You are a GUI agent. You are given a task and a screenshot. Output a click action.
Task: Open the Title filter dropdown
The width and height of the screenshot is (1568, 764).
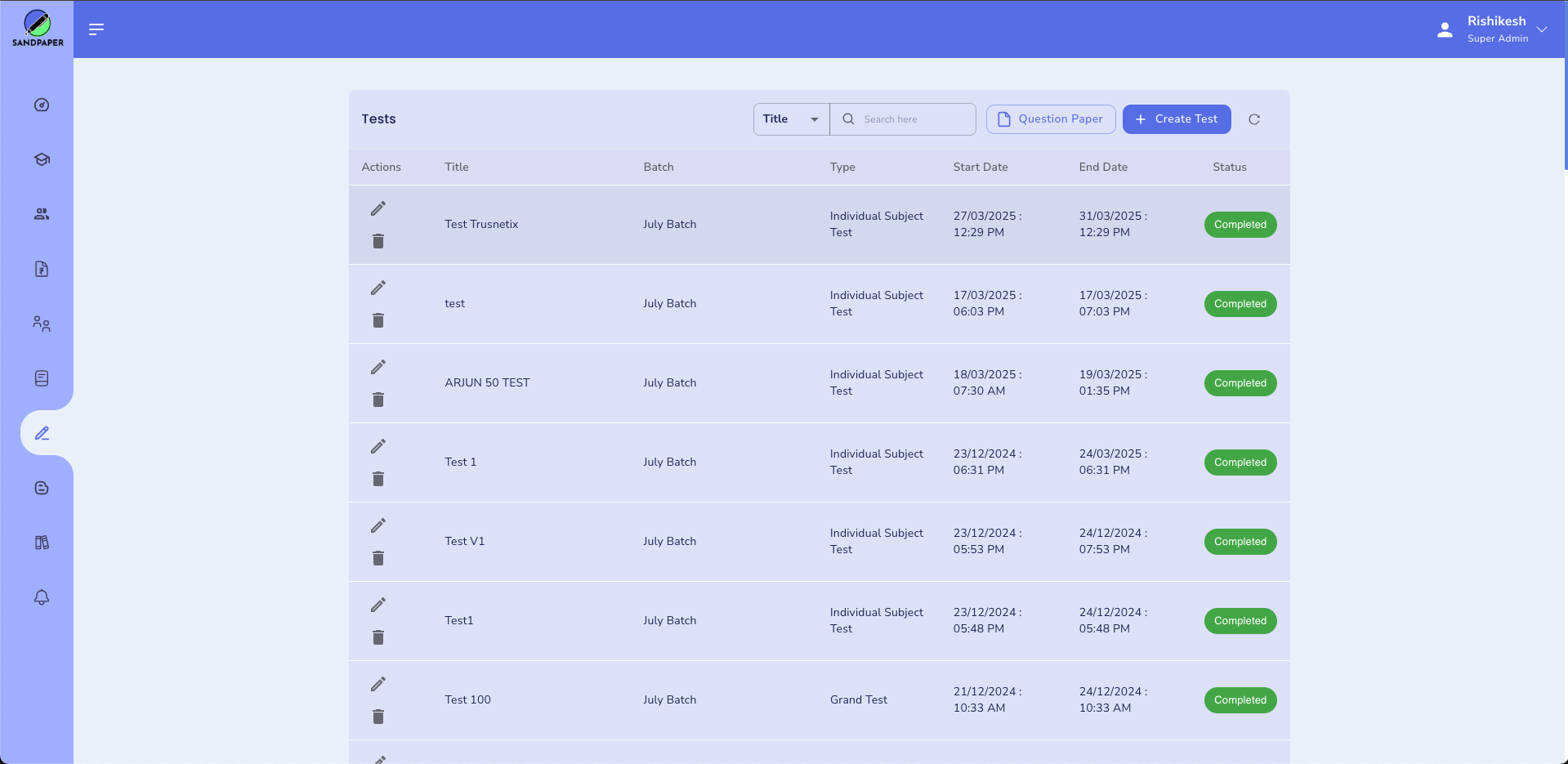[789, 118]
